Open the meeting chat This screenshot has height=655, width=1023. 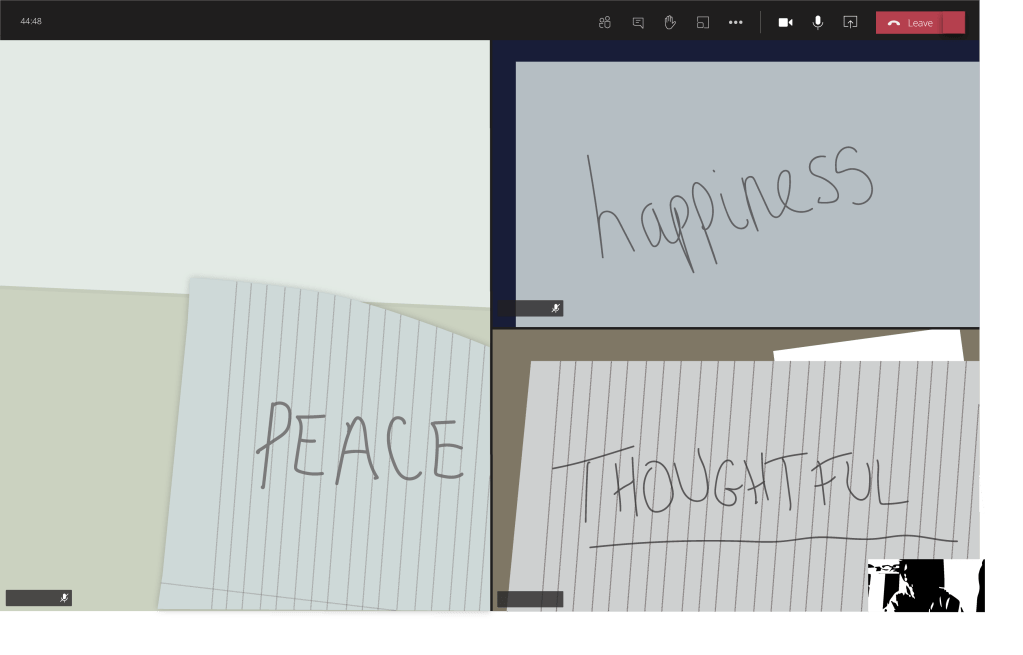pos(638,22)
